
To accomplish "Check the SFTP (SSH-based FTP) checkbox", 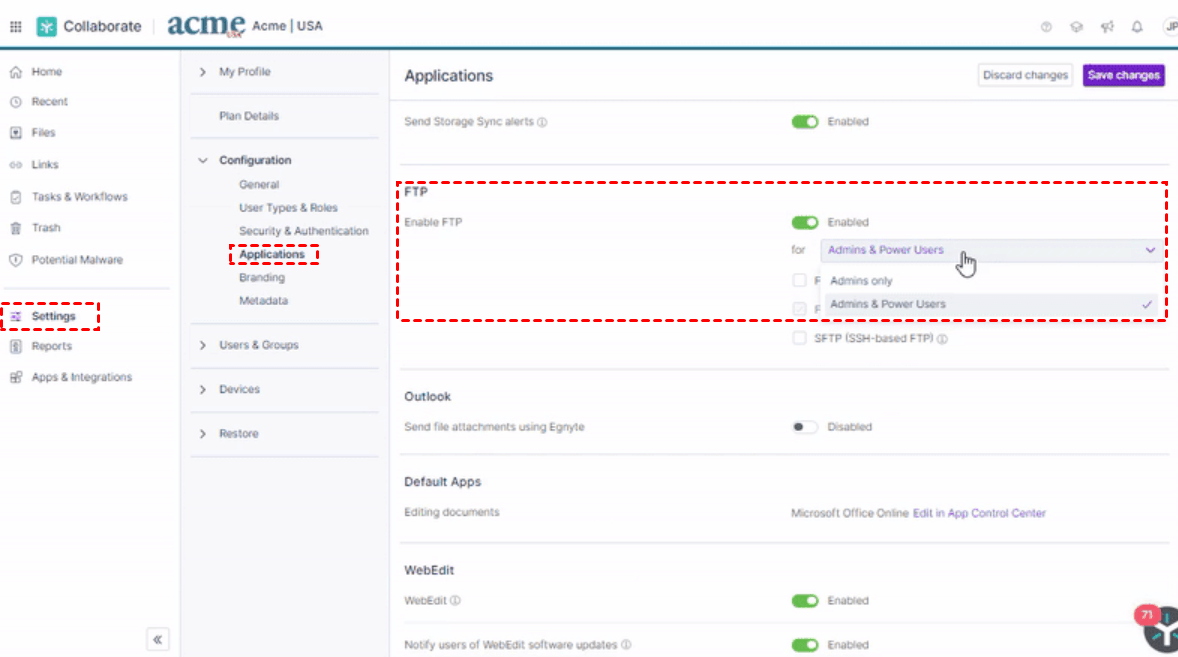I will coord(799,339).
